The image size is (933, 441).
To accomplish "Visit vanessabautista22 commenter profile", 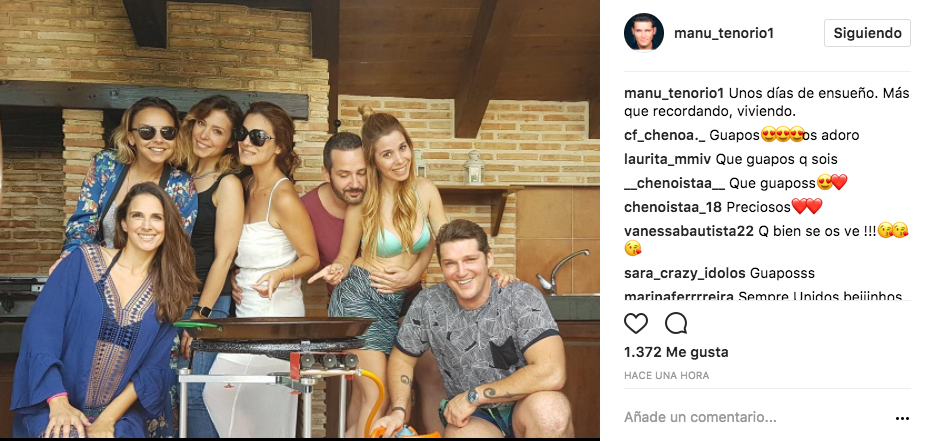I will 689,231.
